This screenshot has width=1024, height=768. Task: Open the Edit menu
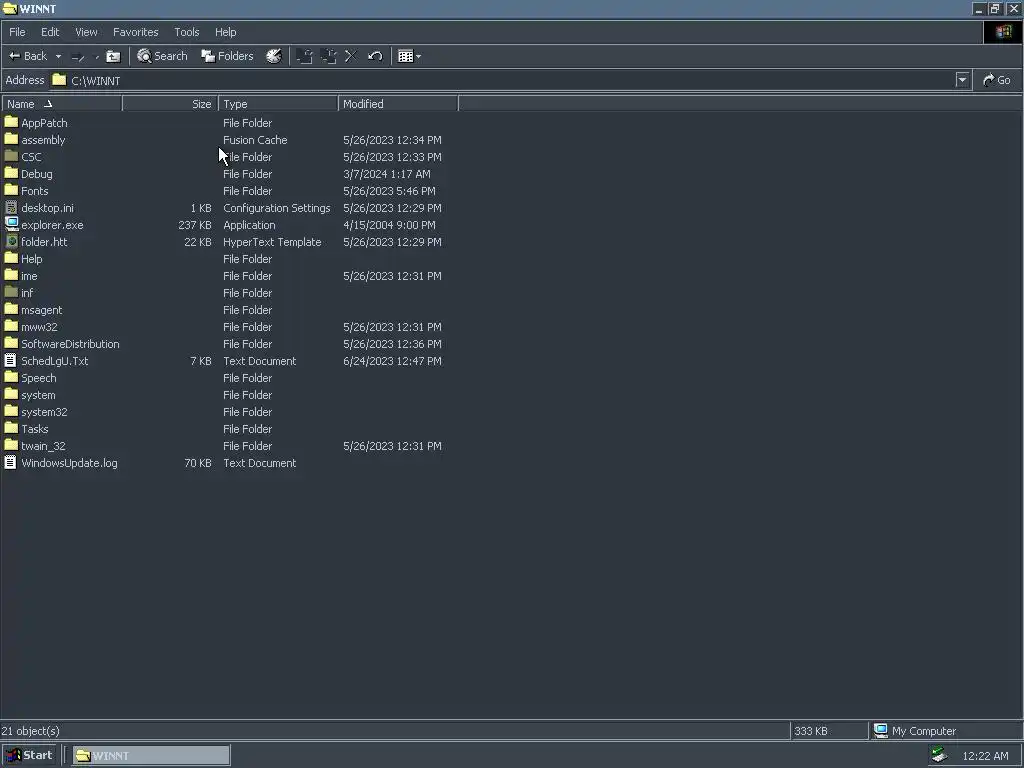(50, 32)
